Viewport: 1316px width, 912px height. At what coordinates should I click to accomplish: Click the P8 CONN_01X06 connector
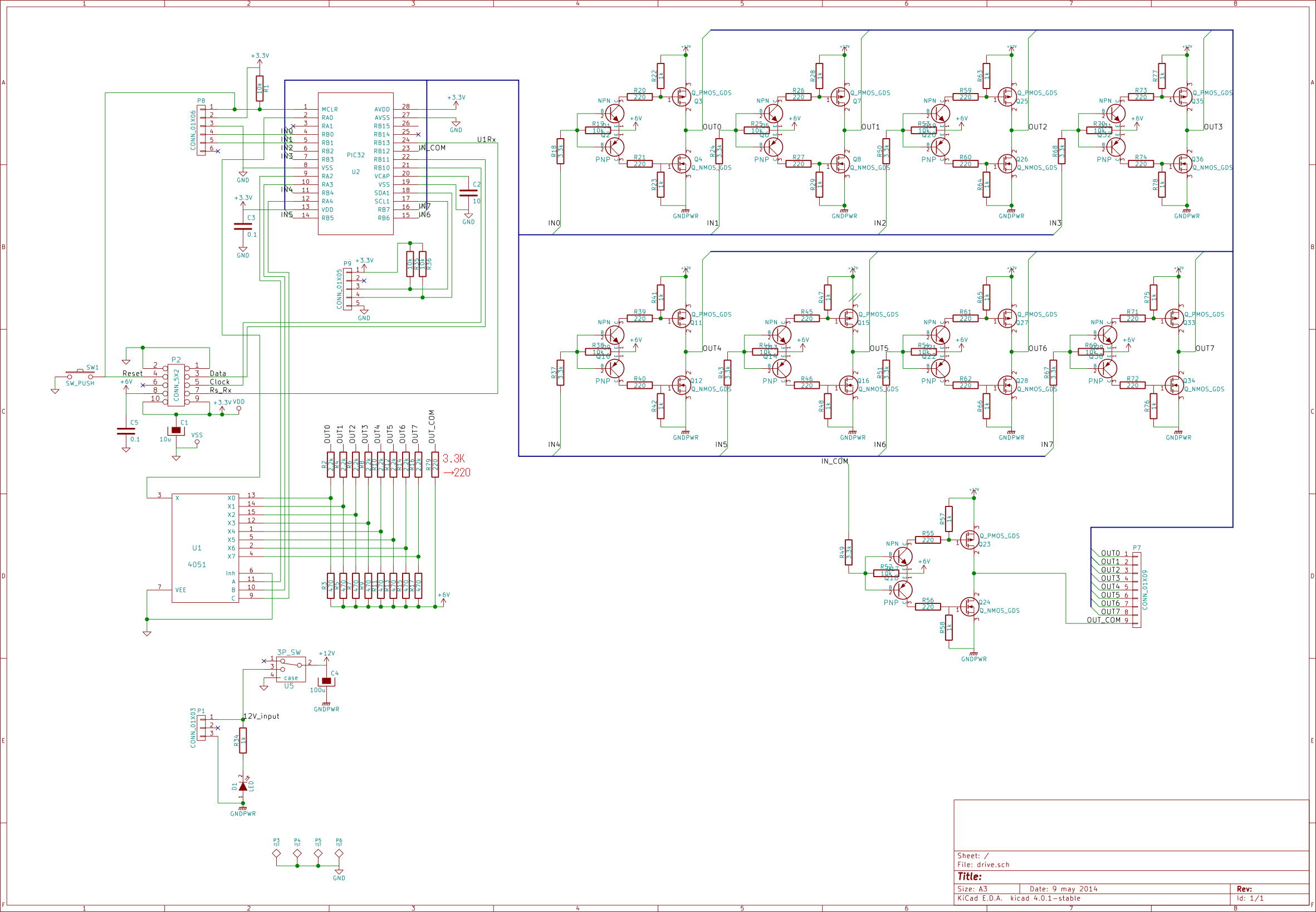pyautogui.click(x=201, y=130)
